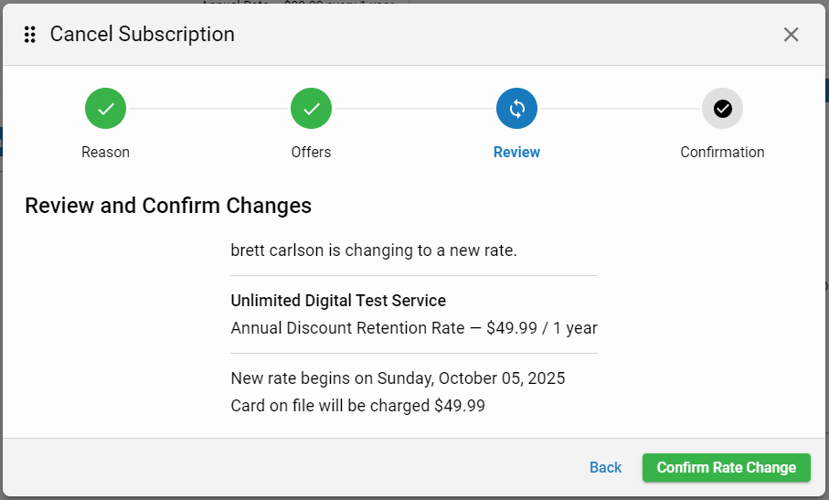Click the green checkmark above Reason

click(106, 109)
